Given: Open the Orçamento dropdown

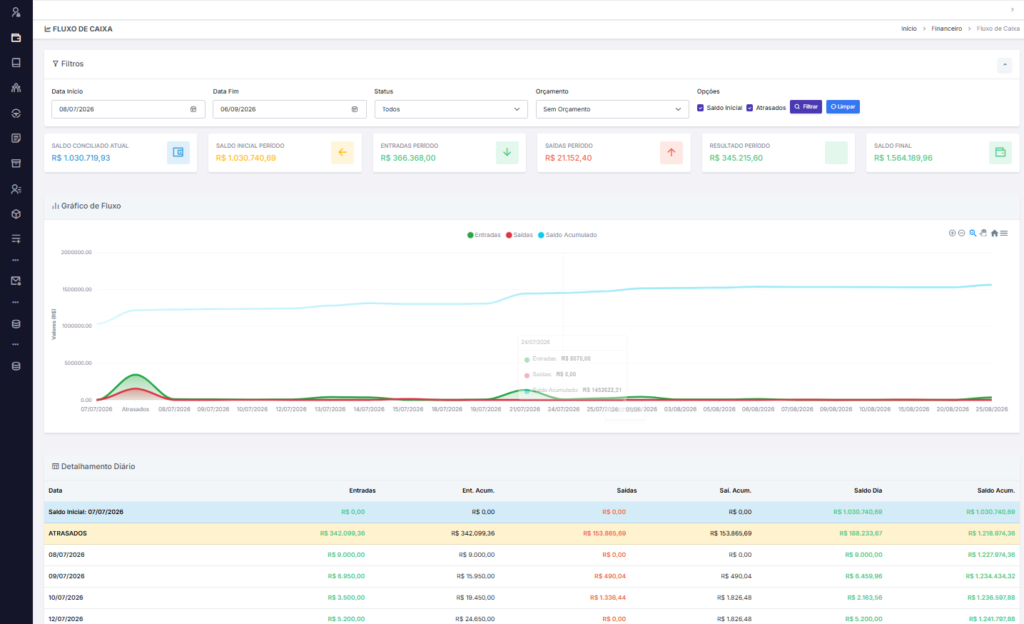Looking at the screenshot, I should [612, 109].
